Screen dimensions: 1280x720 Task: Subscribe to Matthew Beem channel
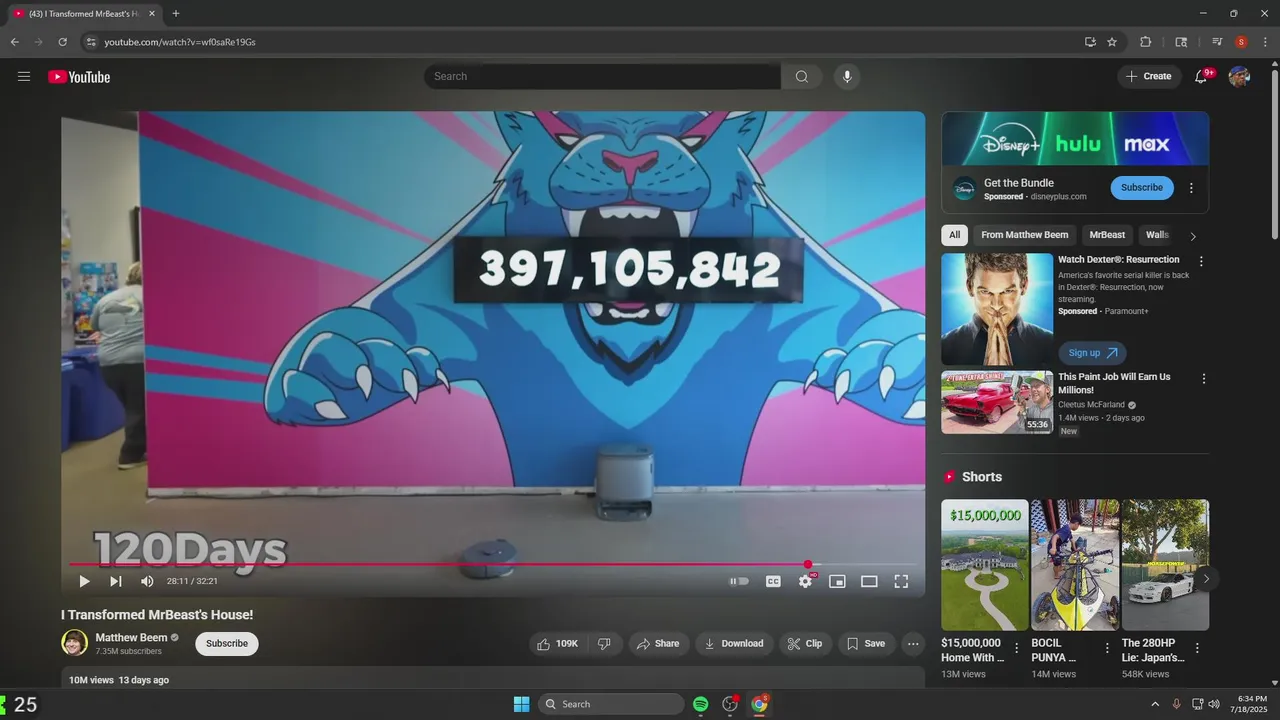click(227, 644)
